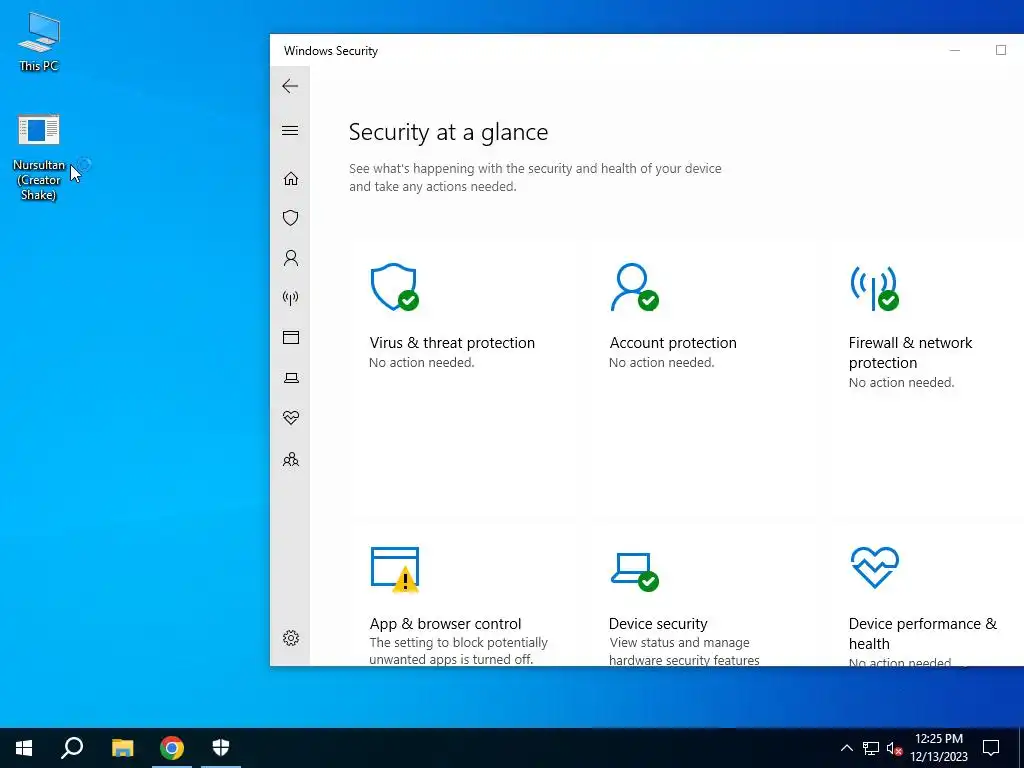This screenshot has width=1024, height=768.
Task: Open Device security laptop icon in sidebar
Action: coord(291,378)
